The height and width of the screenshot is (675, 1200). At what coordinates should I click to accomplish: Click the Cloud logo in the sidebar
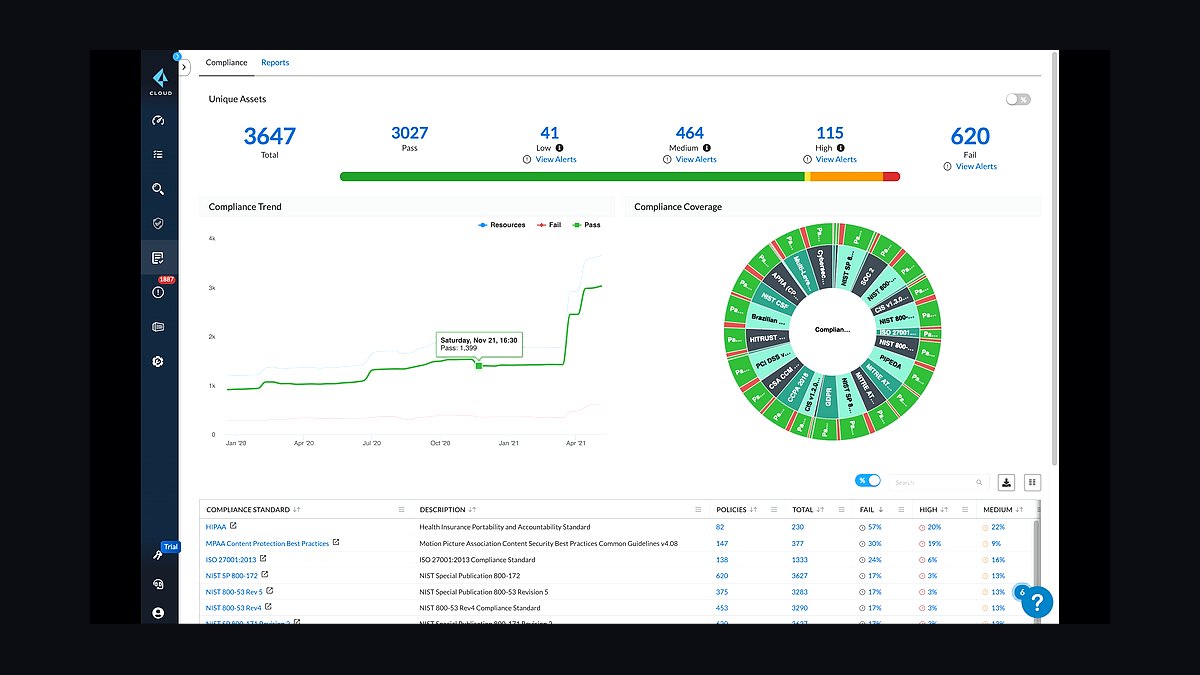[160, 81]
